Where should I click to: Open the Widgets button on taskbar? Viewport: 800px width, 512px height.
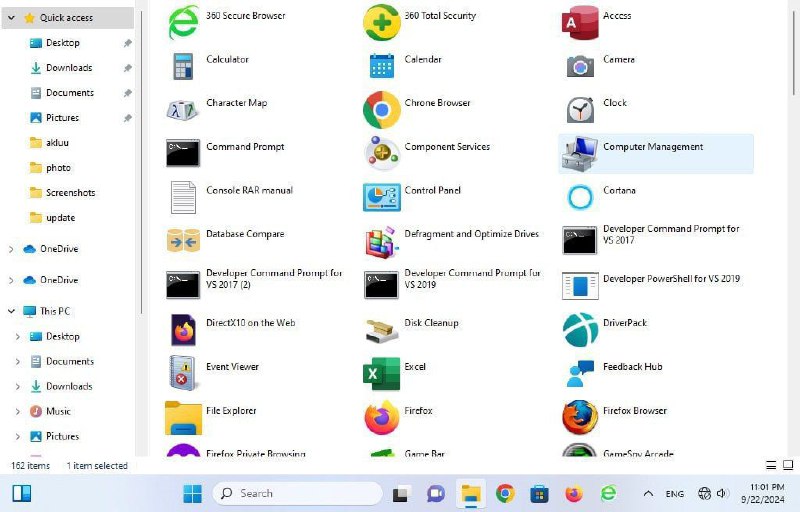click(x=21, y=494)
